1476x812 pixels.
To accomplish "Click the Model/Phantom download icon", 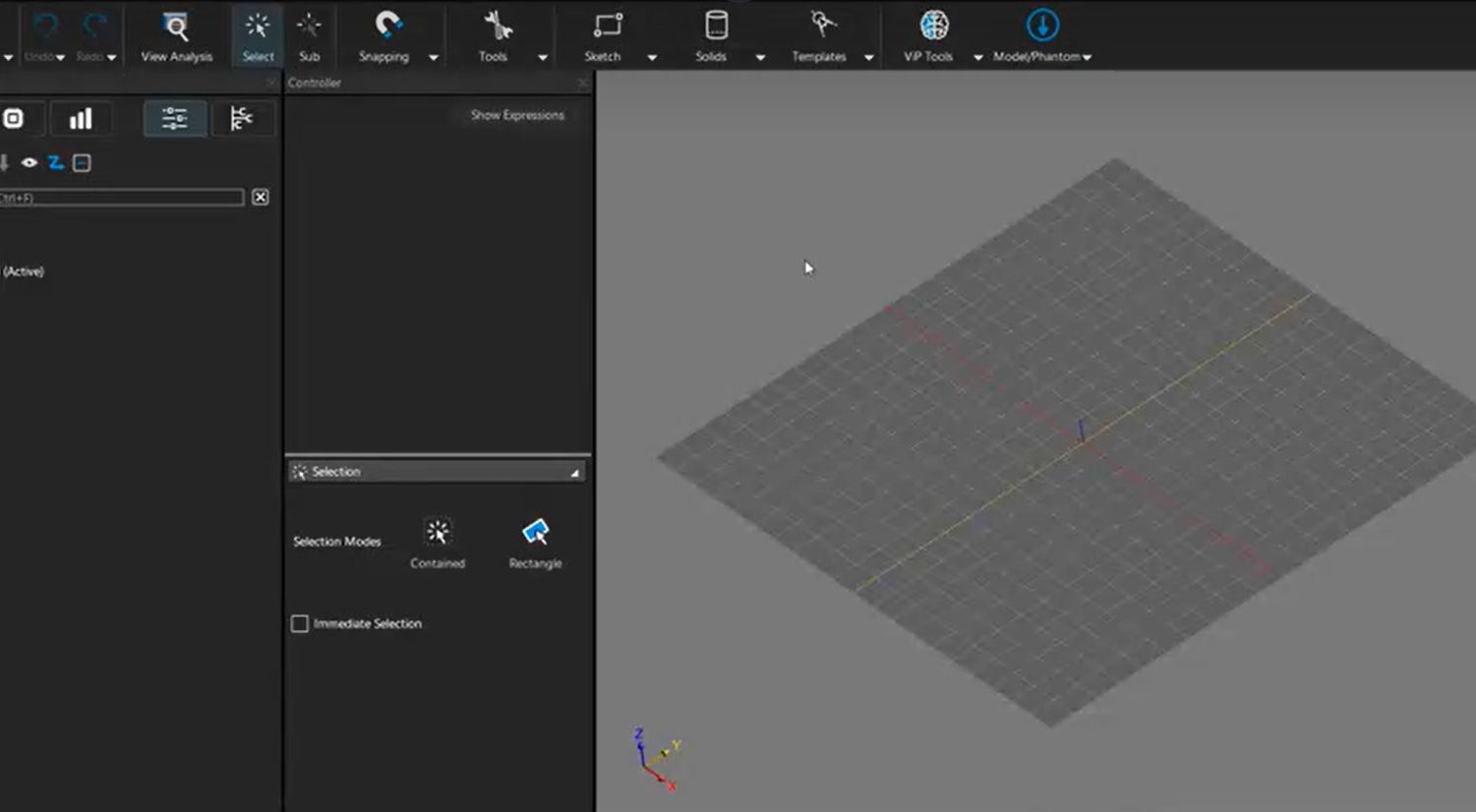I will [x=1042, y=27].
